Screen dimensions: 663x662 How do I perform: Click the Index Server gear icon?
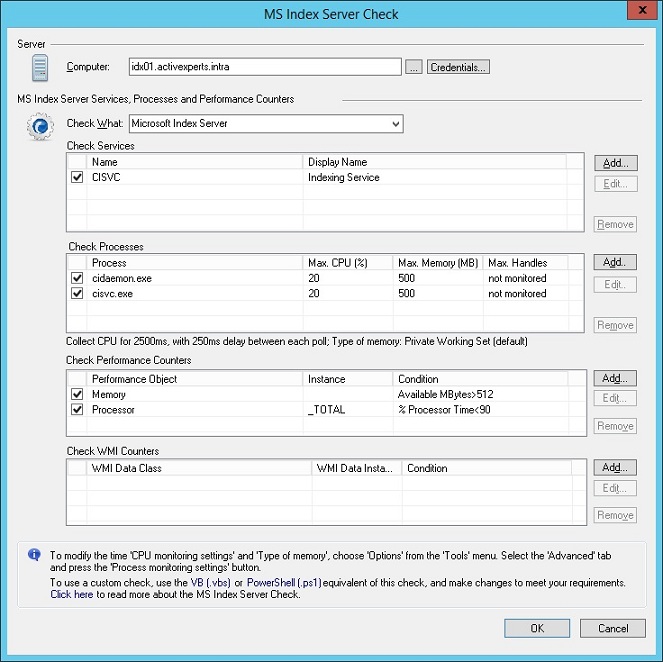[40, 126]
